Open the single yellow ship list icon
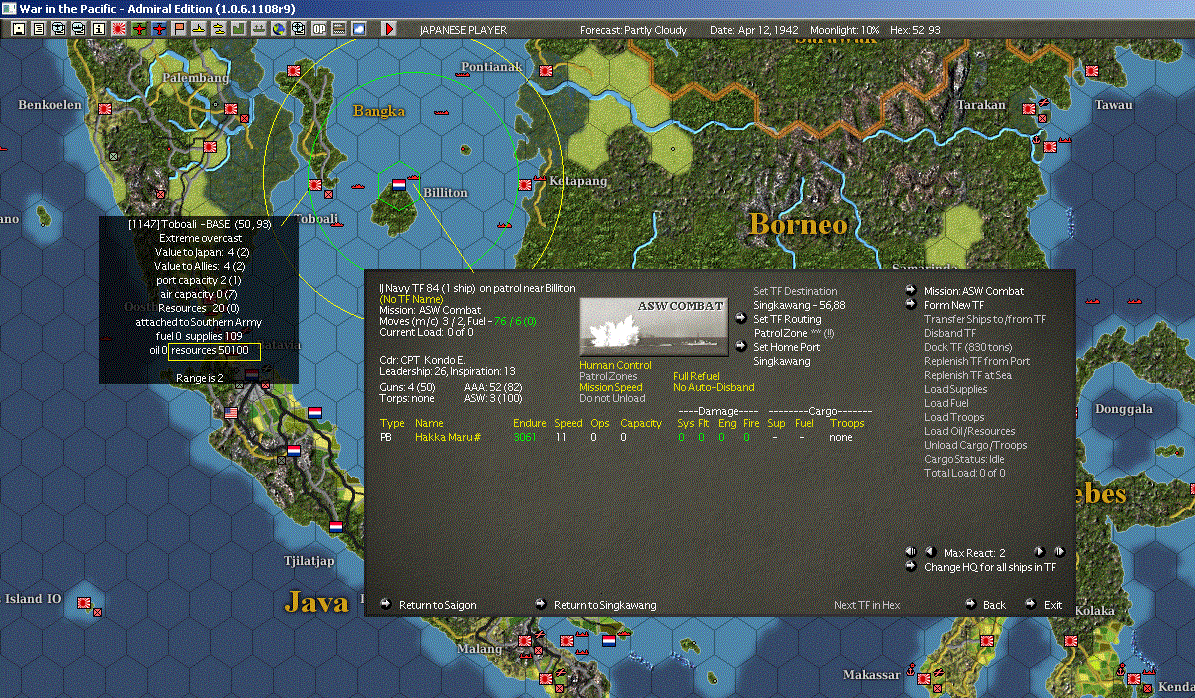Screen dimensions: 1195x698 198,29
